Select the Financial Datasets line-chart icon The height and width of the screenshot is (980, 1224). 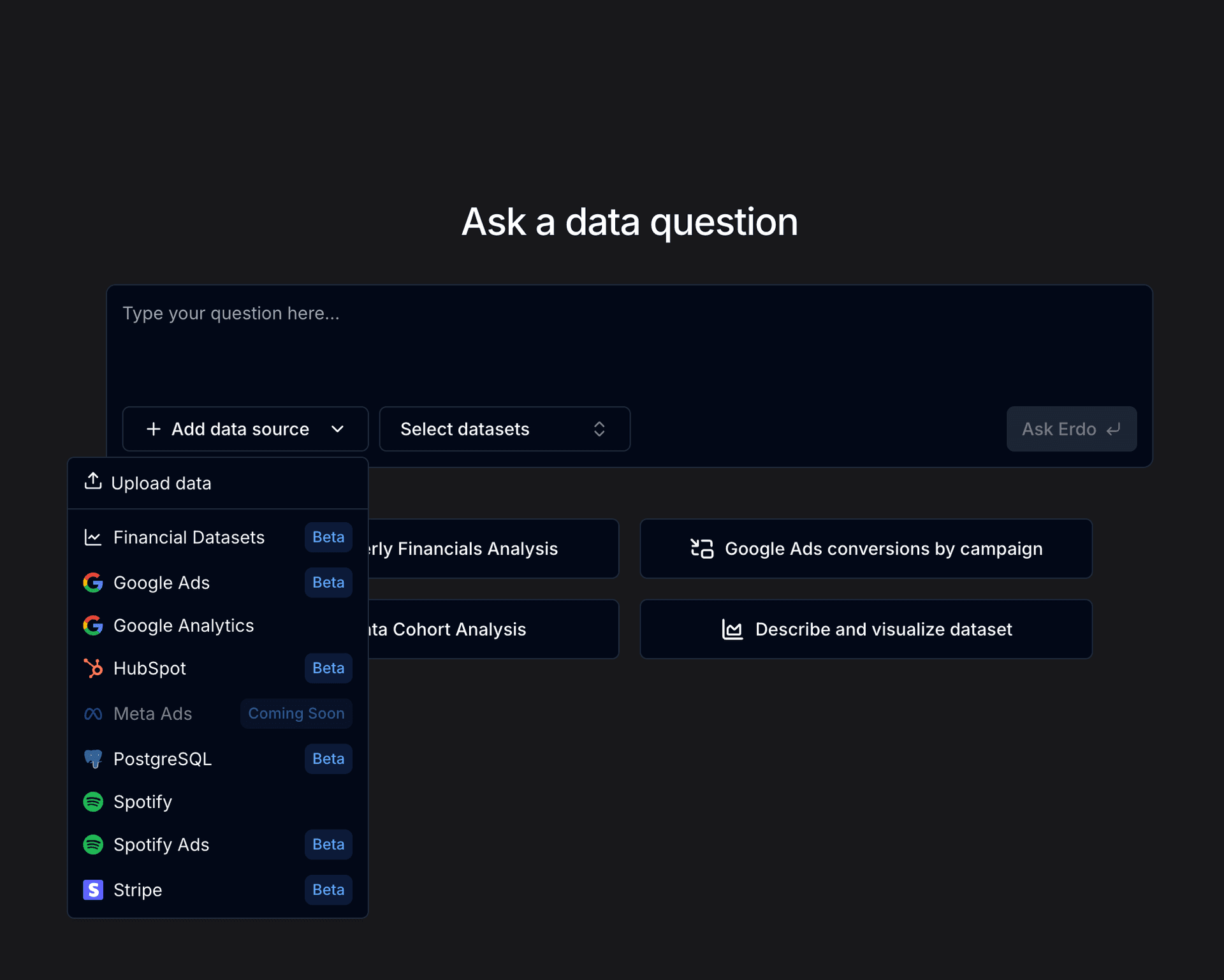point(93,537)
